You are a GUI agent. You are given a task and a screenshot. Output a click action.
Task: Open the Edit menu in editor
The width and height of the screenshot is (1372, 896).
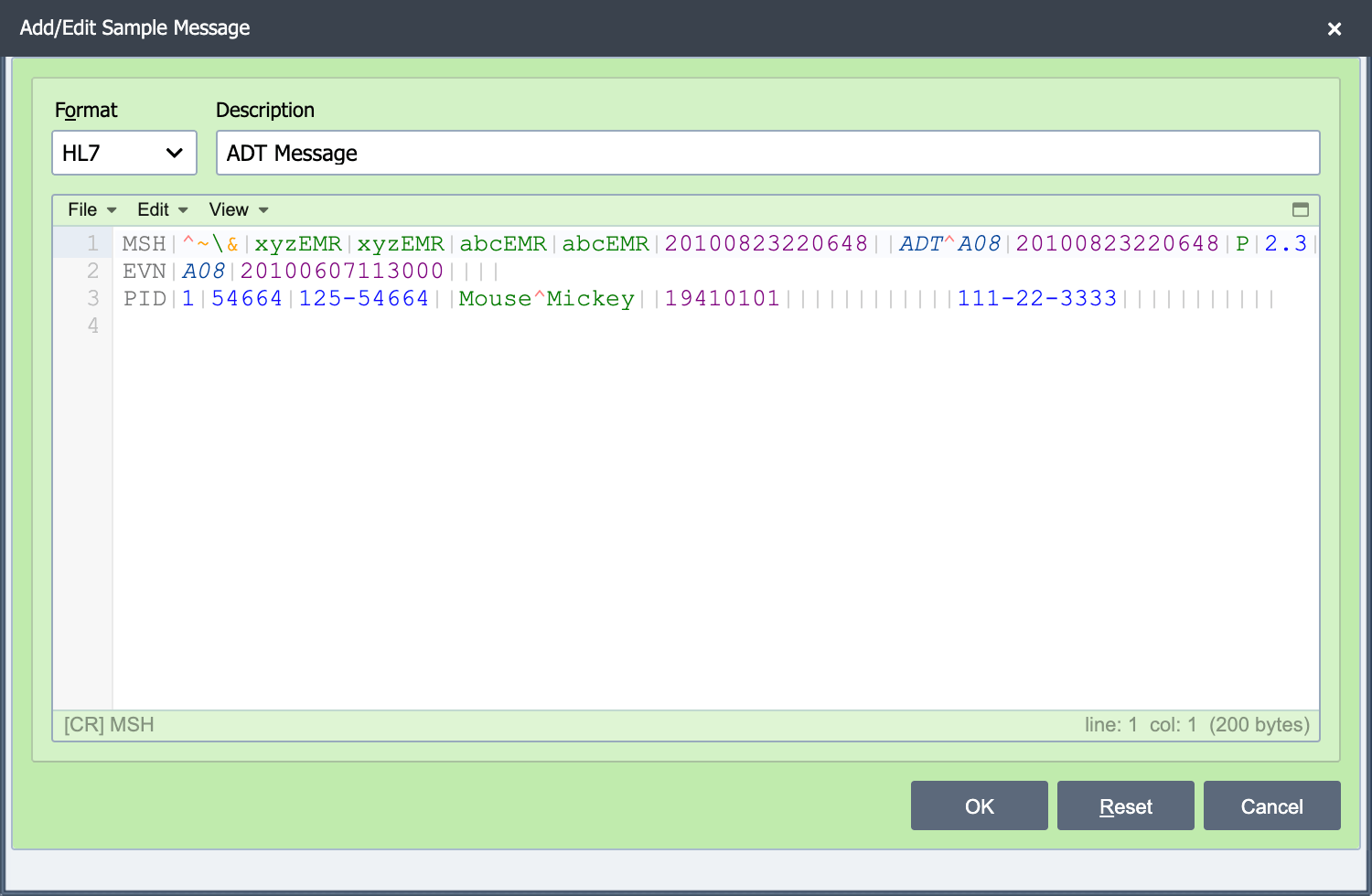pyautogui.click(x=163, y=209)
